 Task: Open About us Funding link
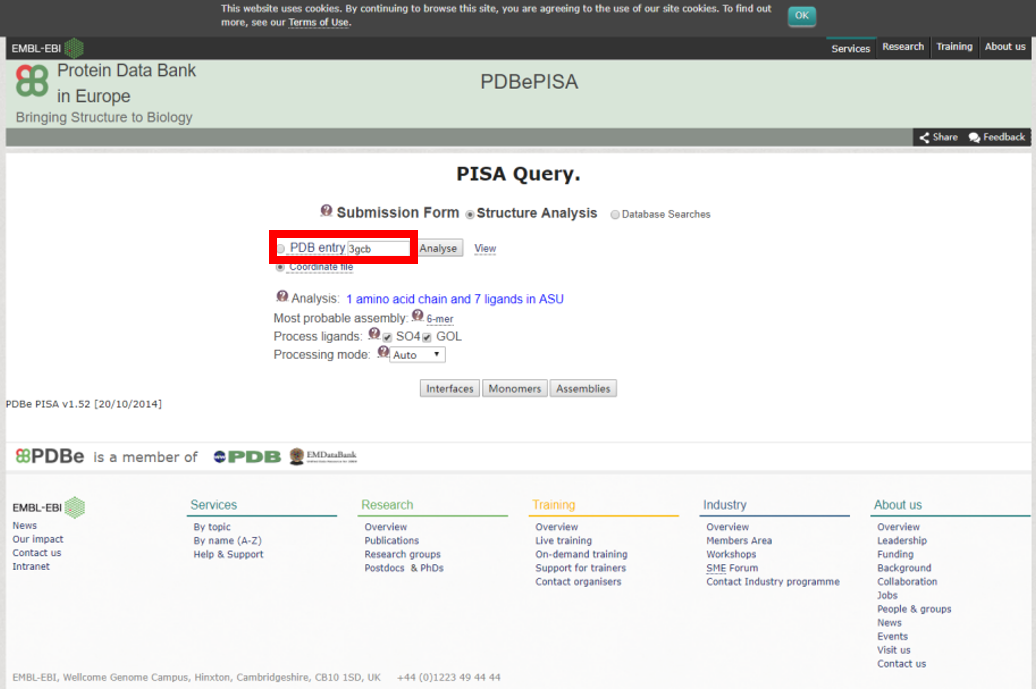[895, 555]
